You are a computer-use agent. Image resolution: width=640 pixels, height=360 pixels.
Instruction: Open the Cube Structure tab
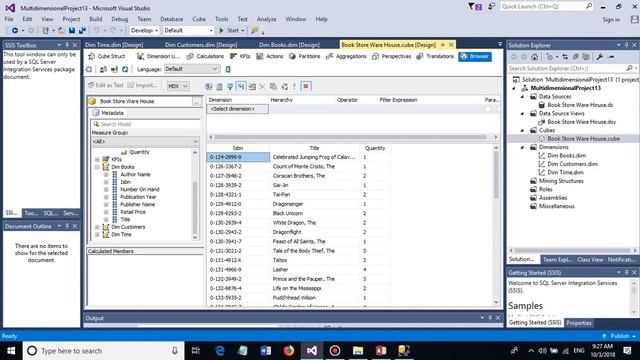tap(107, 56)
